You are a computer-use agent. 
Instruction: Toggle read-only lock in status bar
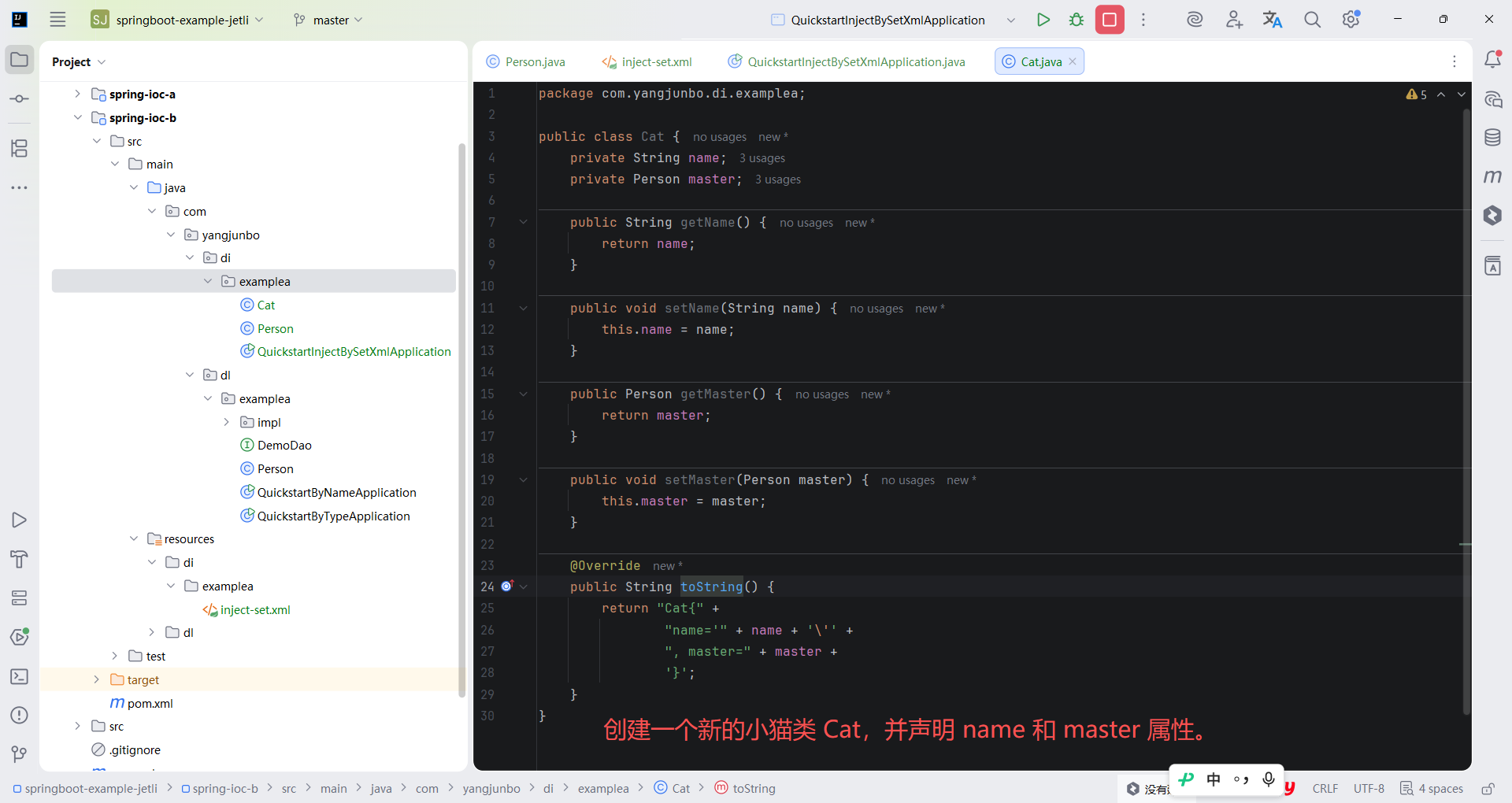(1488, 788)
